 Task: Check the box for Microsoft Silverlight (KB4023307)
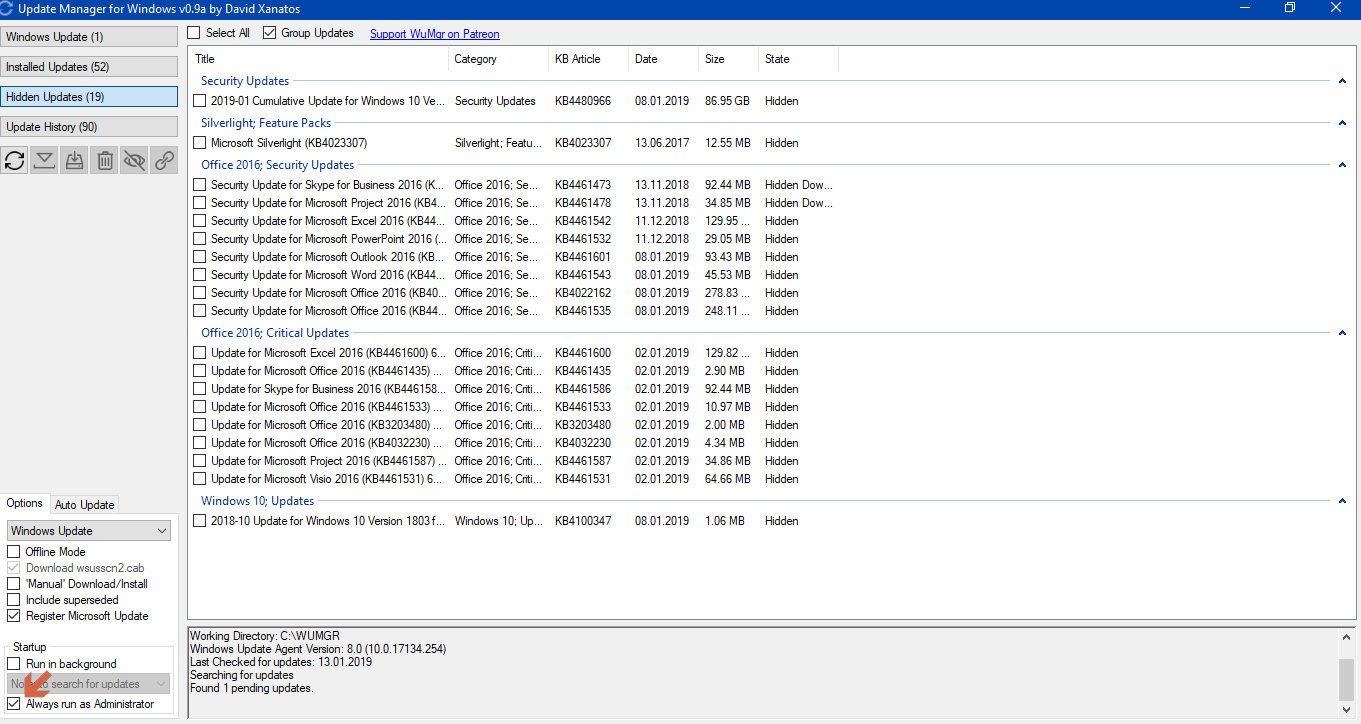click(x=200, y=143)
